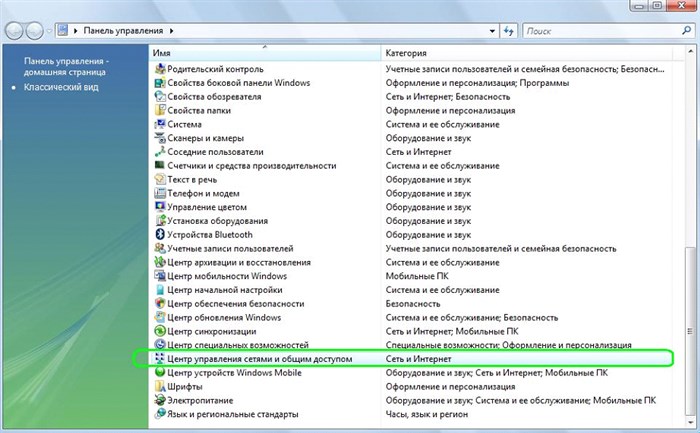700x433 pixels.
Task: Click the Центр обеспечения безопасности shield icon
Action: pos(160,304)
